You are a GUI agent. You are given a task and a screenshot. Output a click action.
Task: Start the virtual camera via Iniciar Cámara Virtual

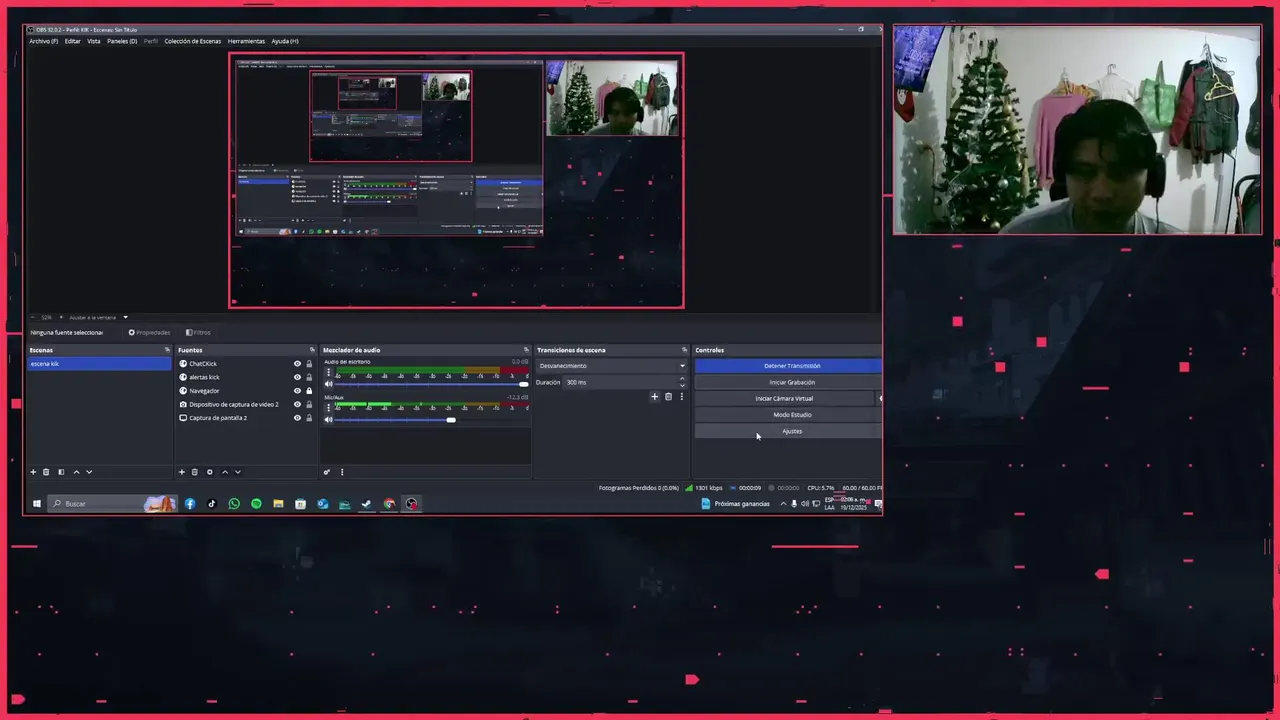click(784, 398)
